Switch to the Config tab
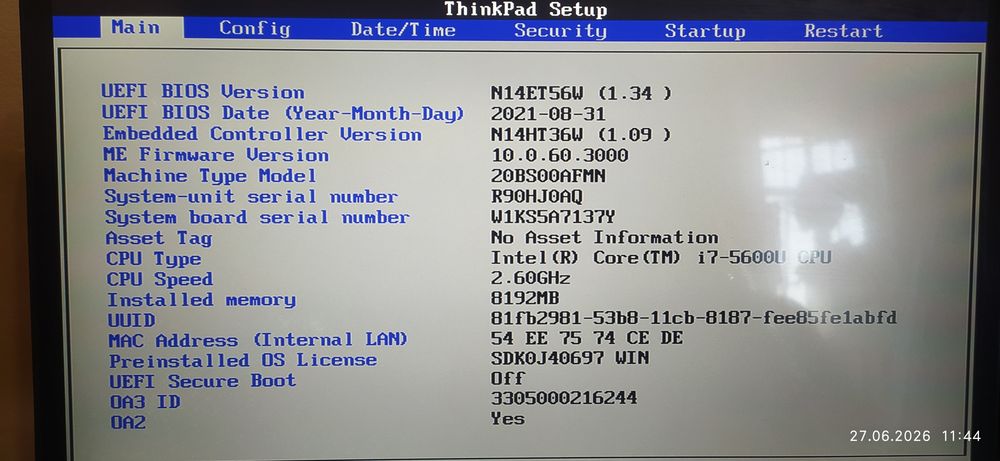This screenshot has width=1000, height=461. 254,29
